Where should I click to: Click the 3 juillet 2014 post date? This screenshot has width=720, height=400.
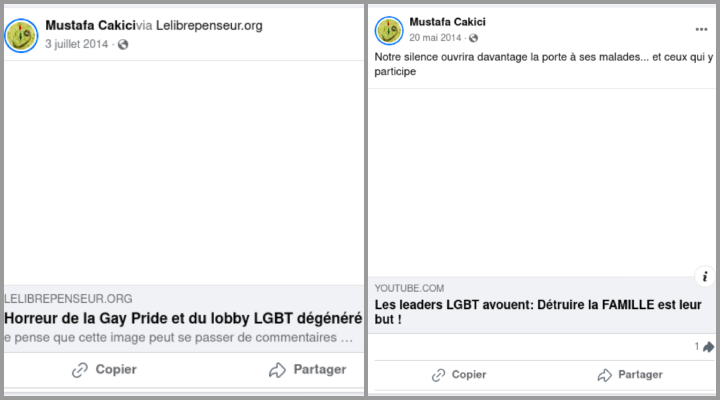[x=77, y=44]
